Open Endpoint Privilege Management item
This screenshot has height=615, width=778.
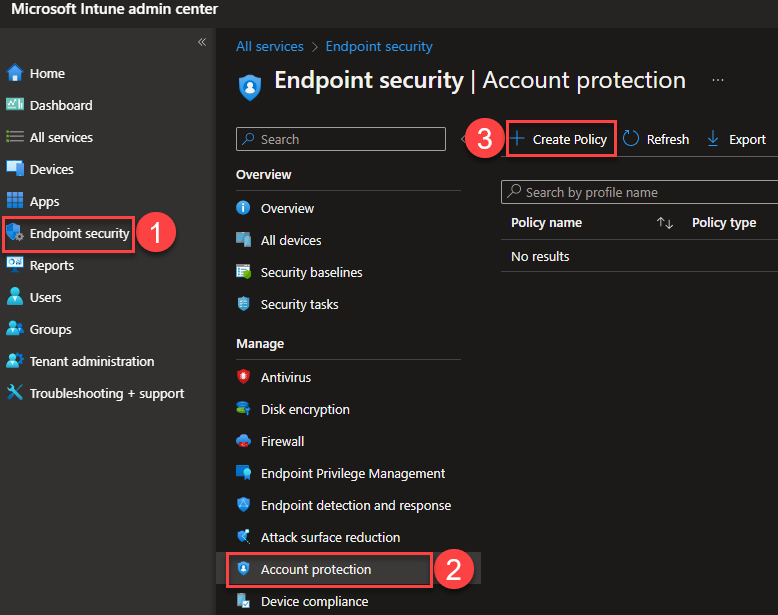[352, 473]
